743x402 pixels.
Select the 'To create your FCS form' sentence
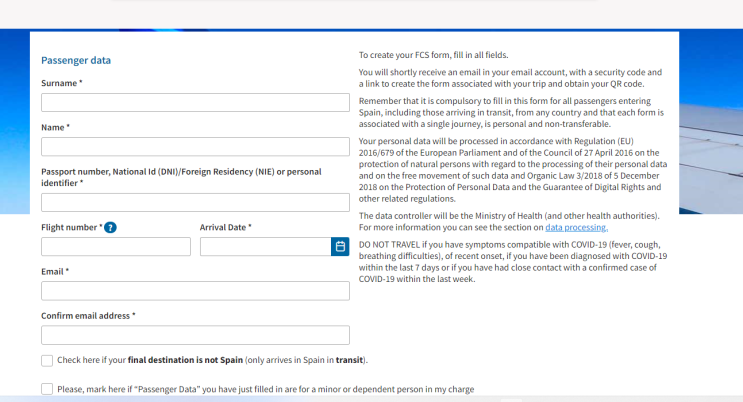433,55
